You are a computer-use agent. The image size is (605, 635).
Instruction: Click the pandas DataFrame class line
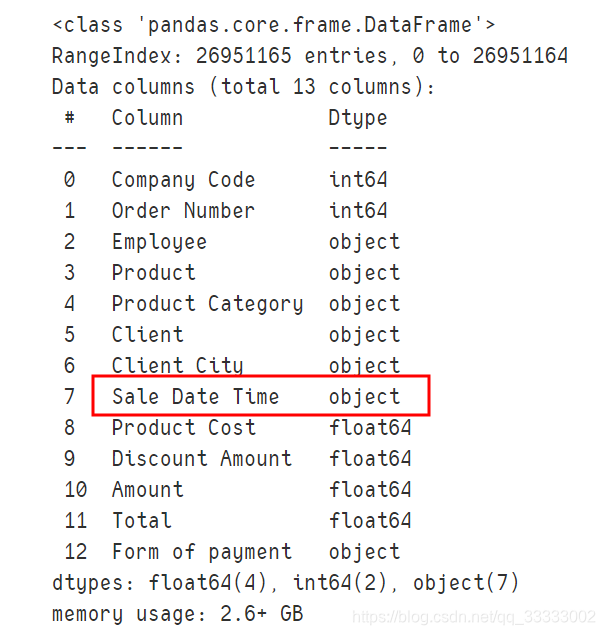click(274, 25)
